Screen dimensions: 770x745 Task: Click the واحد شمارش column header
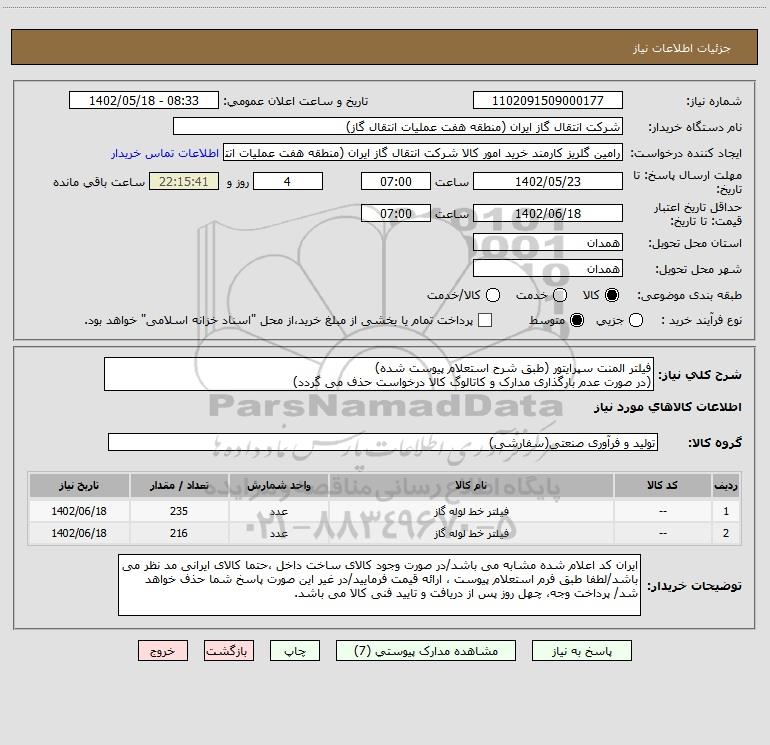pyautogui.click(x=278, y=485)
